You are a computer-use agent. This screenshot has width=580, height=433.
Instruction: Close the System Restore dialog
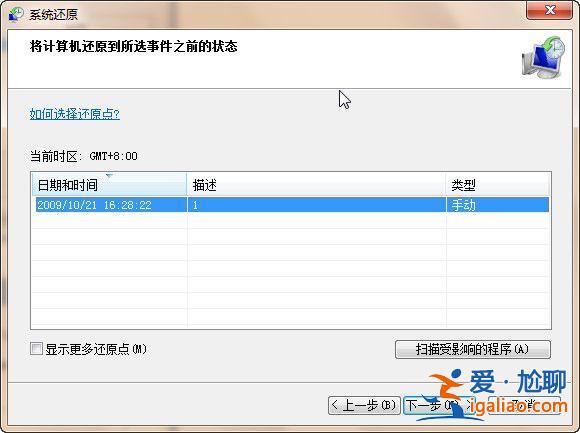(550, 10)
